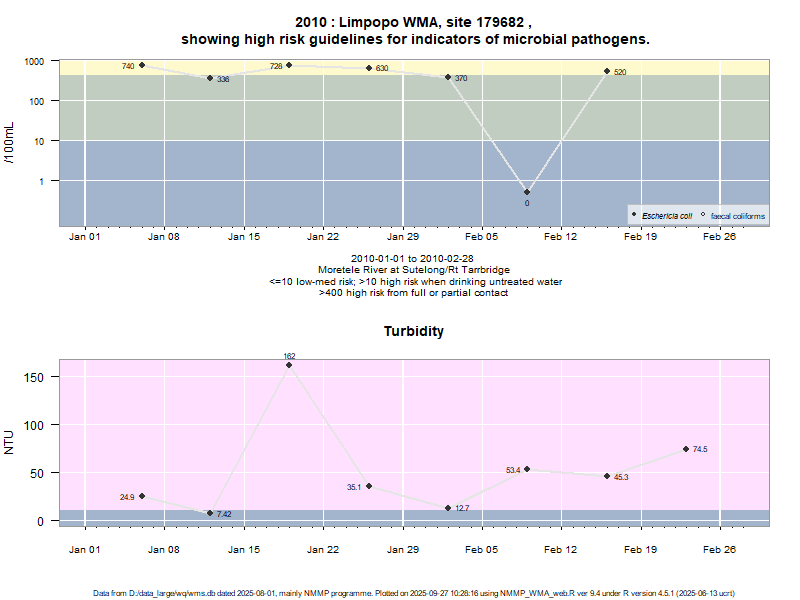Select the data point labeled 630
The height and width of the screenshot is (600, 800).
click(369, 68)
